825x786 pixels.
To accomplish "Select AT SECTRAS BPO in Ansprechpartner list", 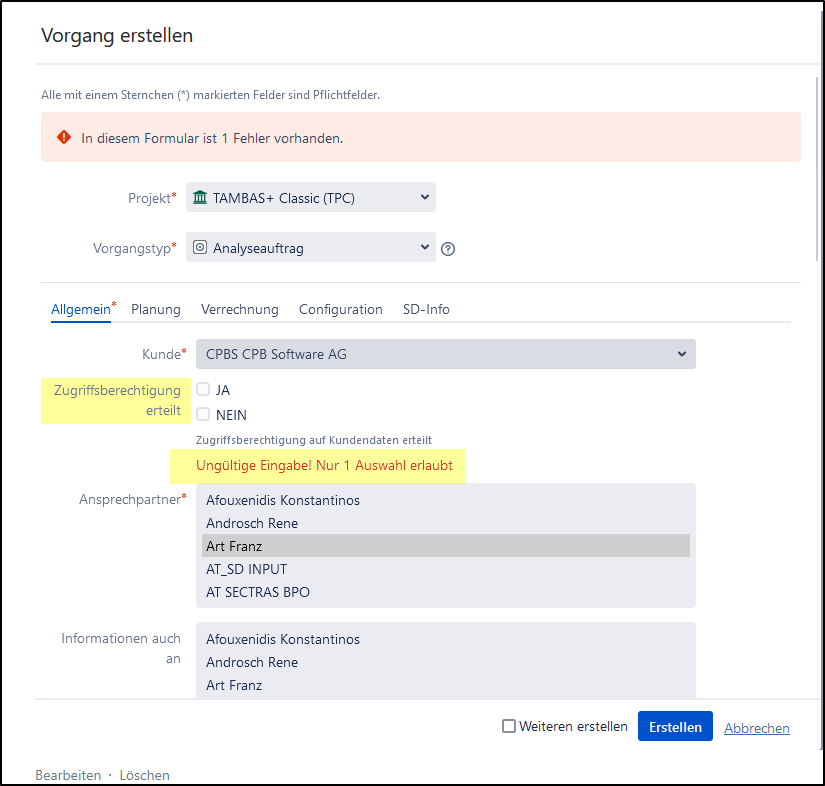I will click(x=446, y=592).
